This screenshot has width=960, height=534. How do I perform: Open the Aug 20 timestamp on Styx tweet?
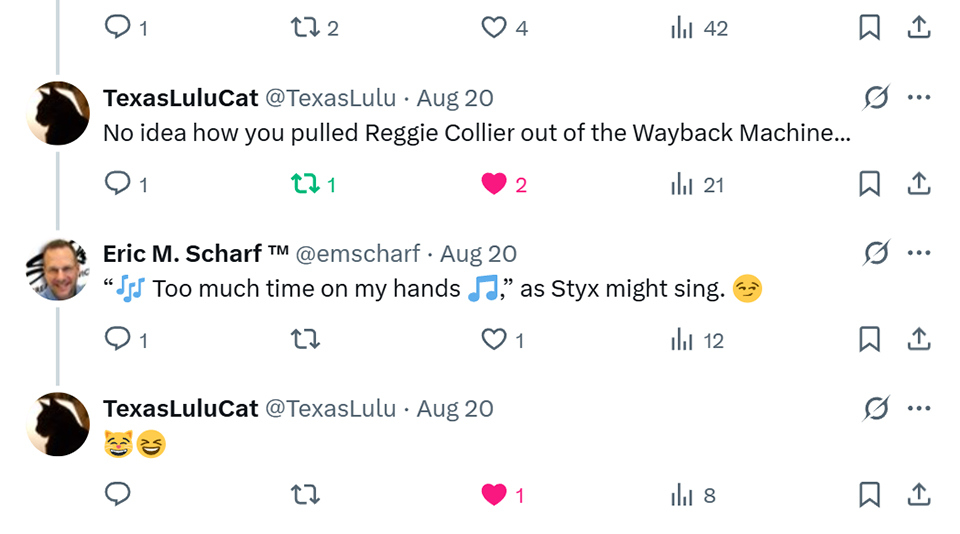point(478,254)
